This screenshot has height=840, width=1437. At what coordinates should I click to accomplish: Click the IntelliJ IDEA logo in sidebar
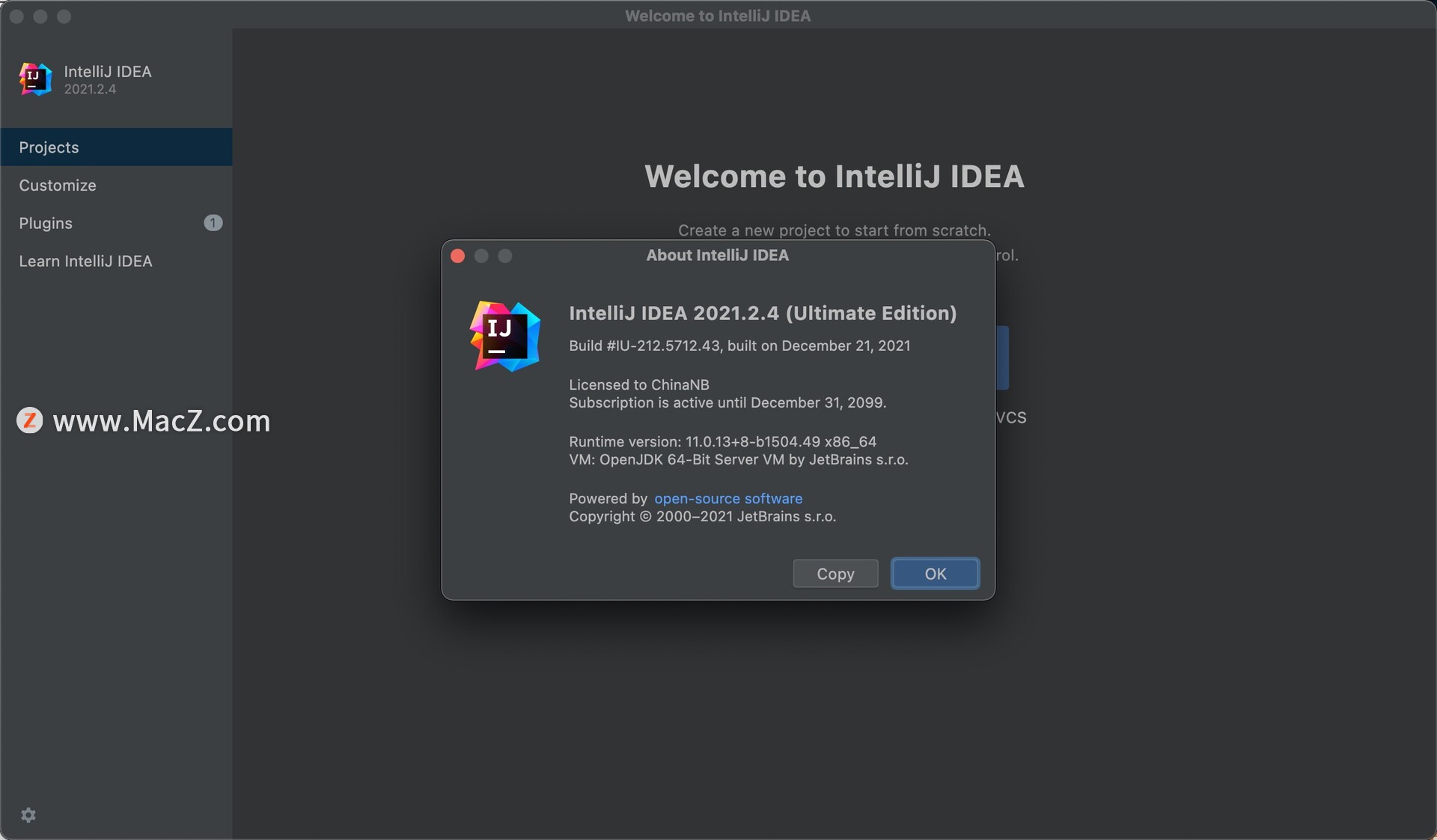pyautogui.click(x=35, y=79)
